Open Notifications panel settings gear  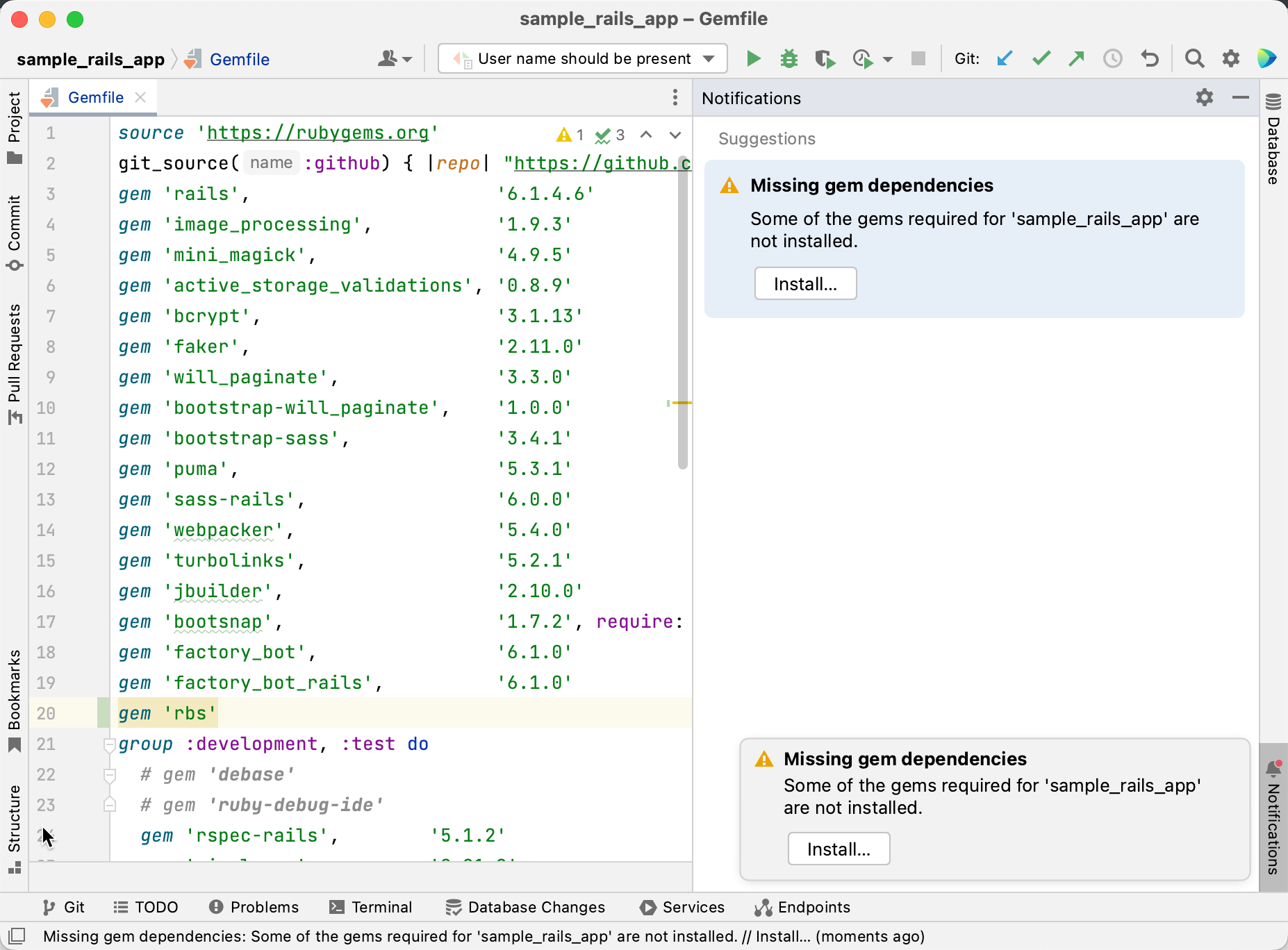pos(1205,98)
